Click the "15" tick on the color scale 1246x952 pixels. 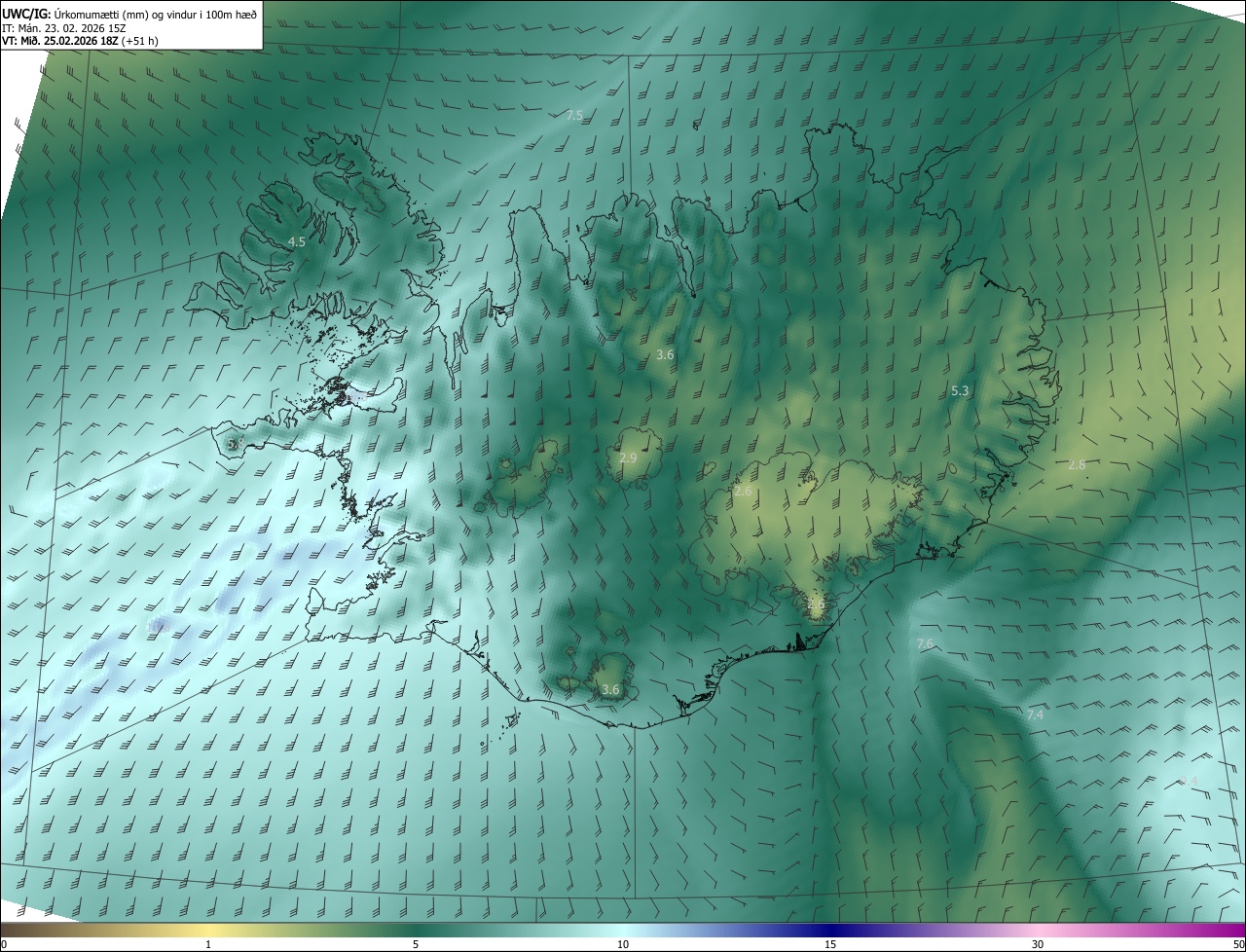[x=830, y=944]
